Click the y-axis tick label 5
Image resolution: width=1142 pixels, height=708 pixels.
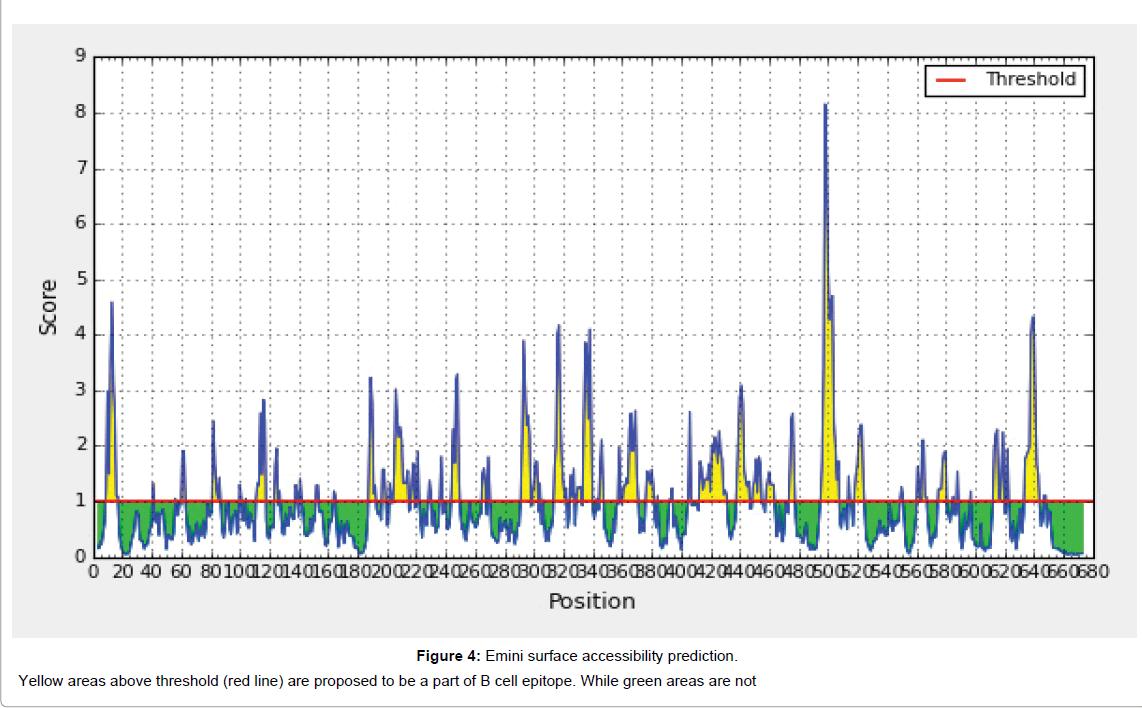(80, 279)
